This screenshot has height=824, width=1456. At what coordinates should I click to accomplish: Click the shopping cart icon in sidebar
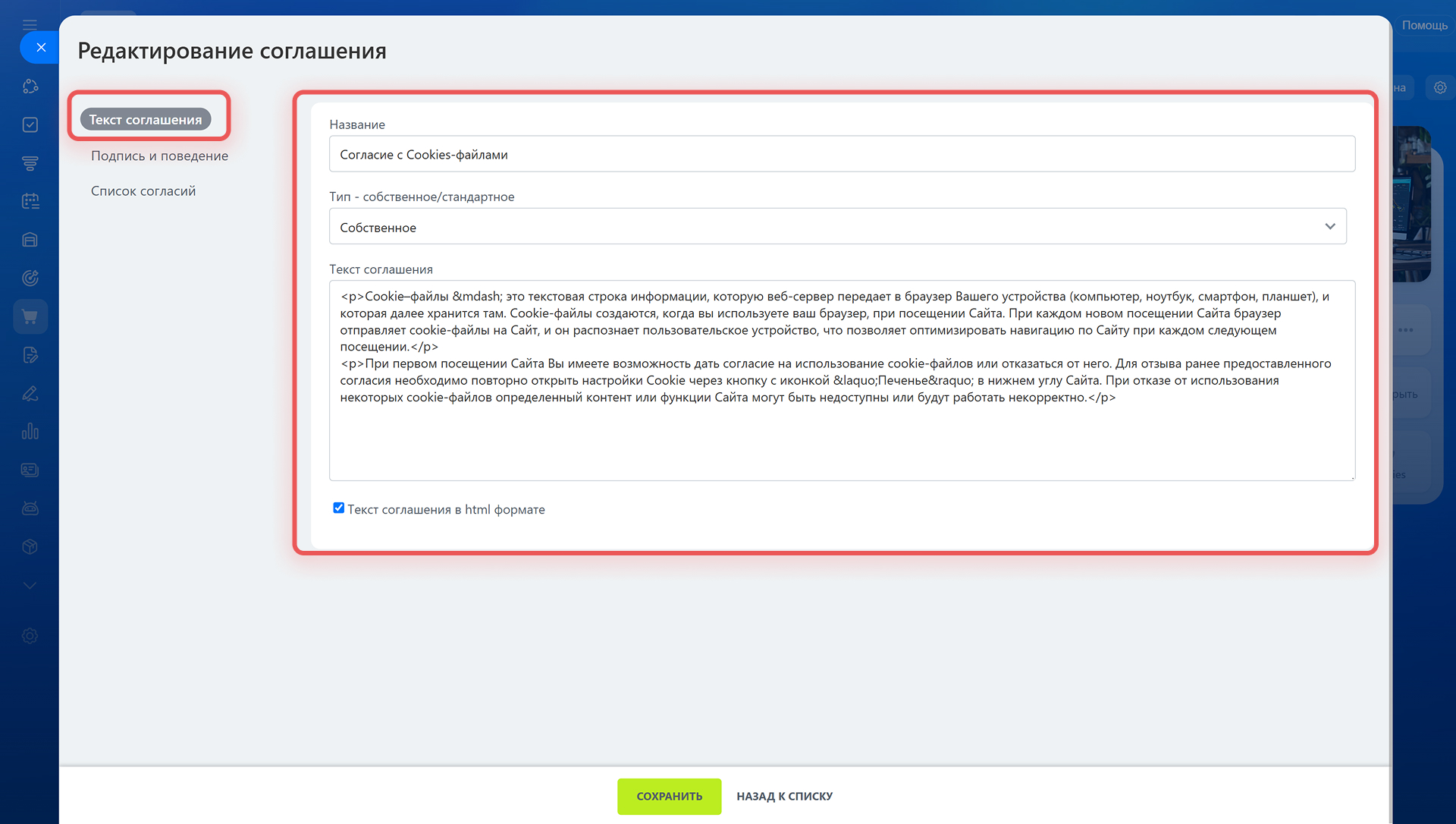pos(30,317)
